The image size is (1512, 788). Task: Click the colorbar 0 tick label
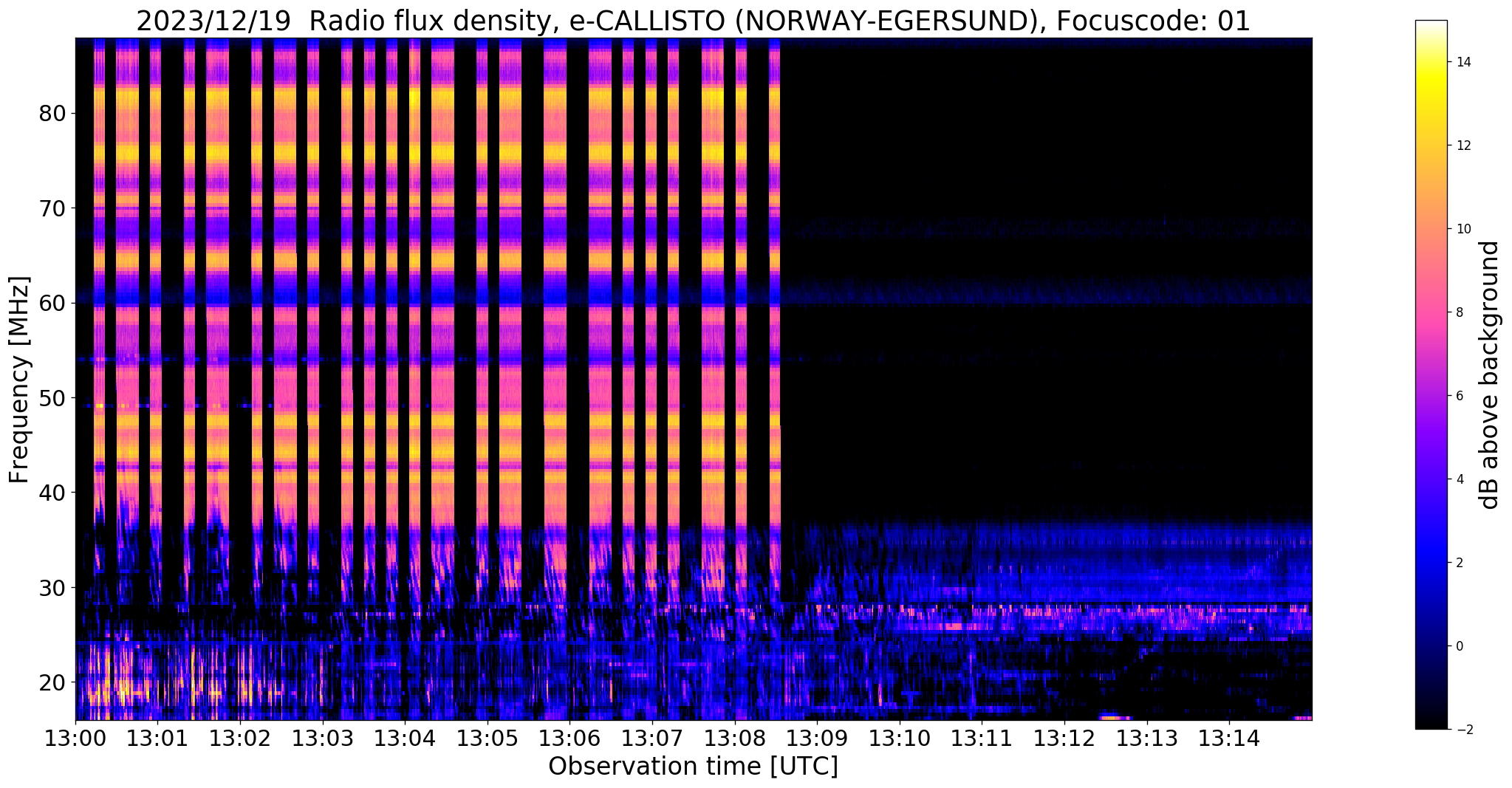click(x=1460, y=646)
